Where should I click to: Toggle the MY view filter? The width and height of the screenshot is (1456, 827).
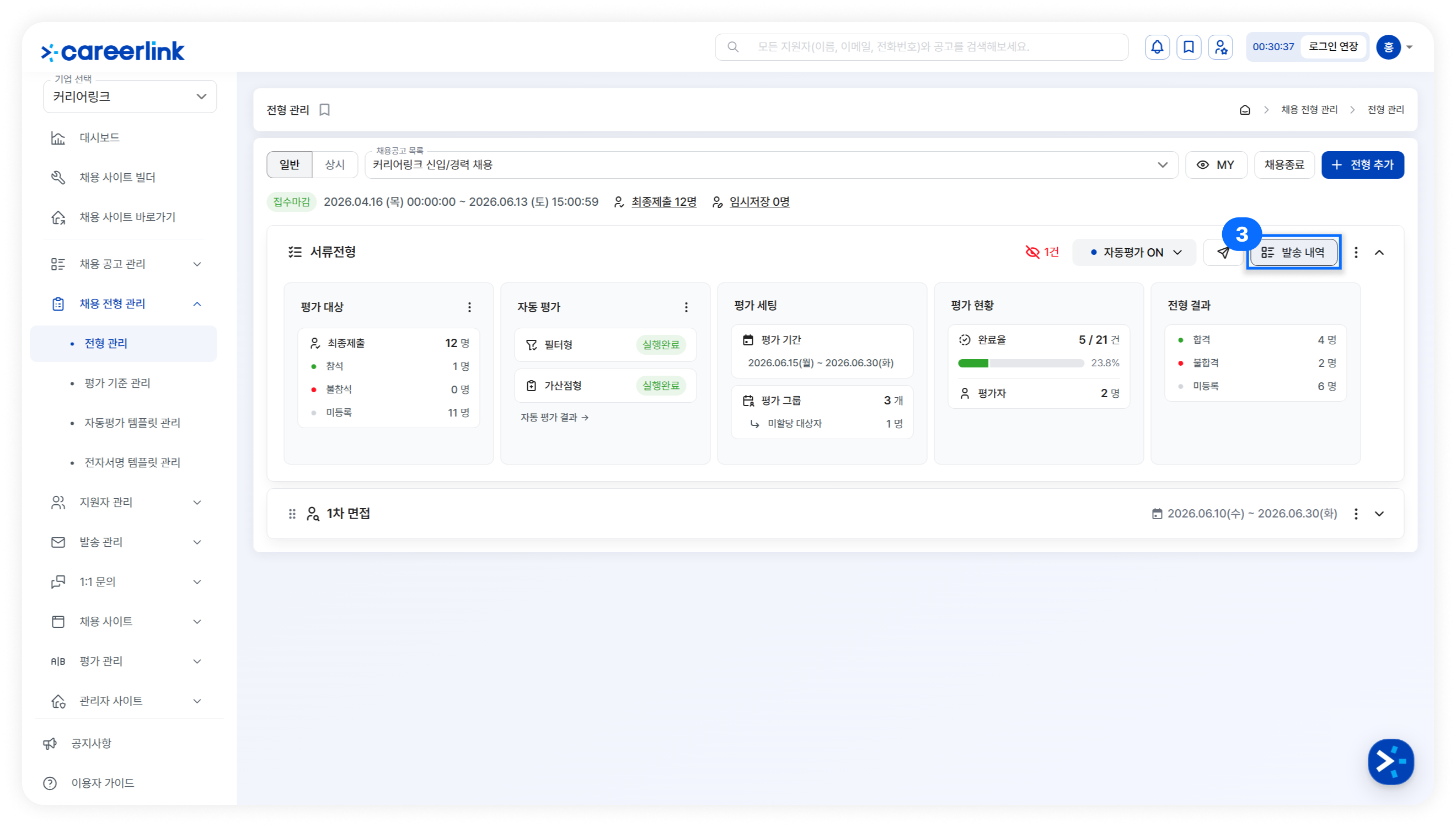[x=1216, y=166]
